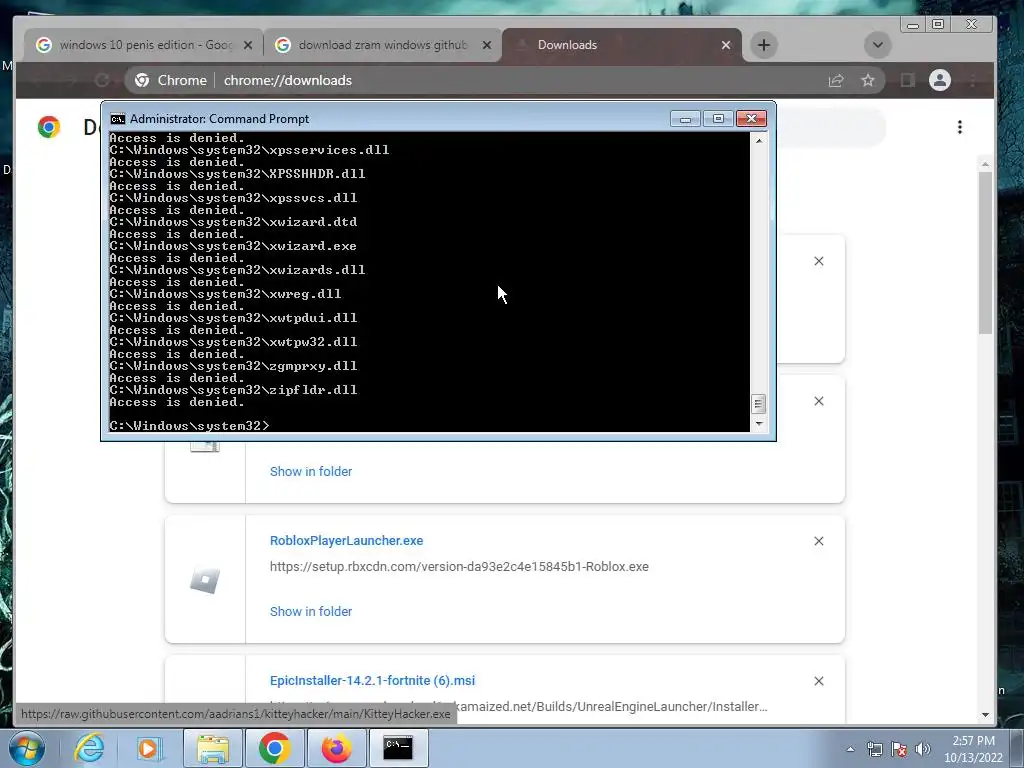
Task: Open Action Center flag icon
Action: coord(899,749)
